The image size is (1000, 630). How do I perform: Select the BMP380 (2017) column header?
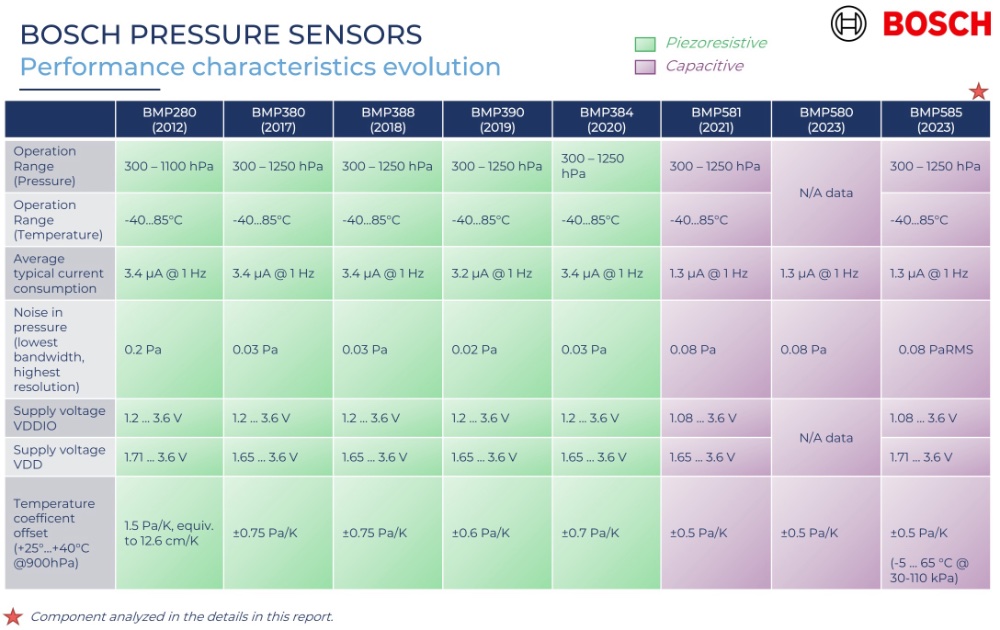(278, 120)
